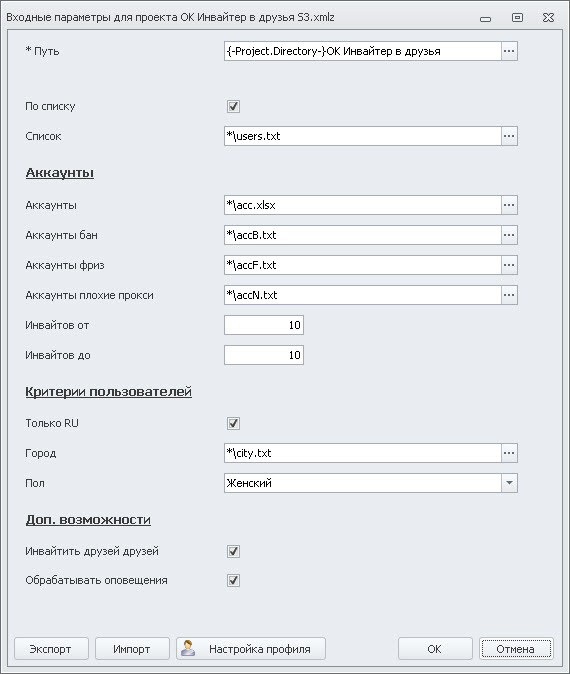
Task: Disable Инвайтить друзей друзей checkbox
Action: [x=233, y=551]
